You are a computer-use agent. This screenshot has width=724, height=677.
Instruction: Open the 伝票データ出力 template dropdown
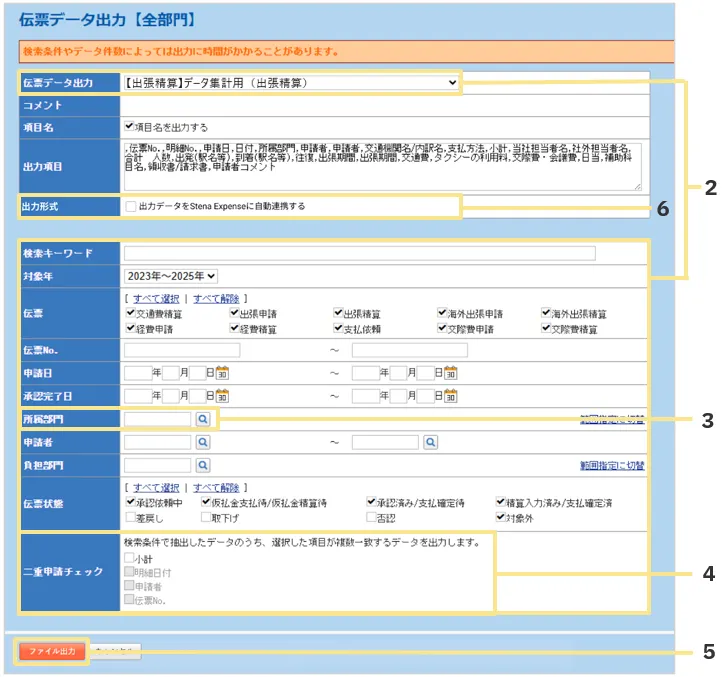pyautogui.click(x=290, y=82)
